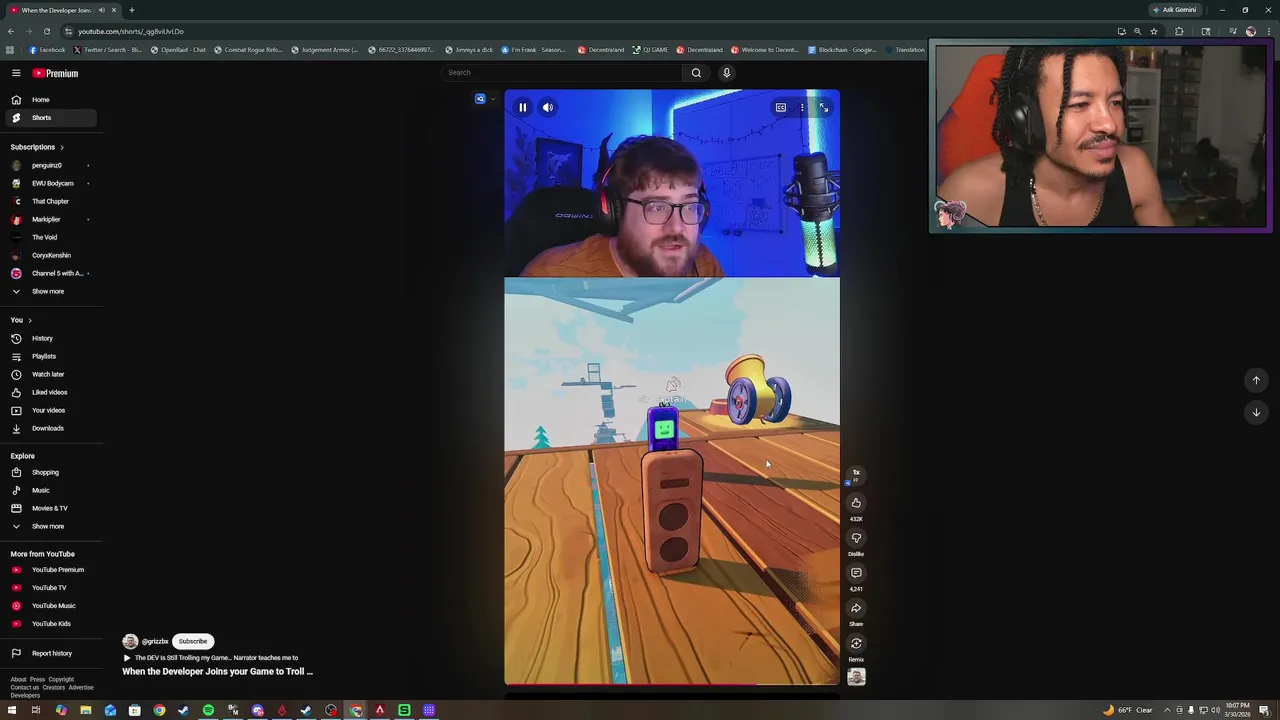Change the 1x playback speed
Screen dimensions: 1280x720
click(856, 473)
